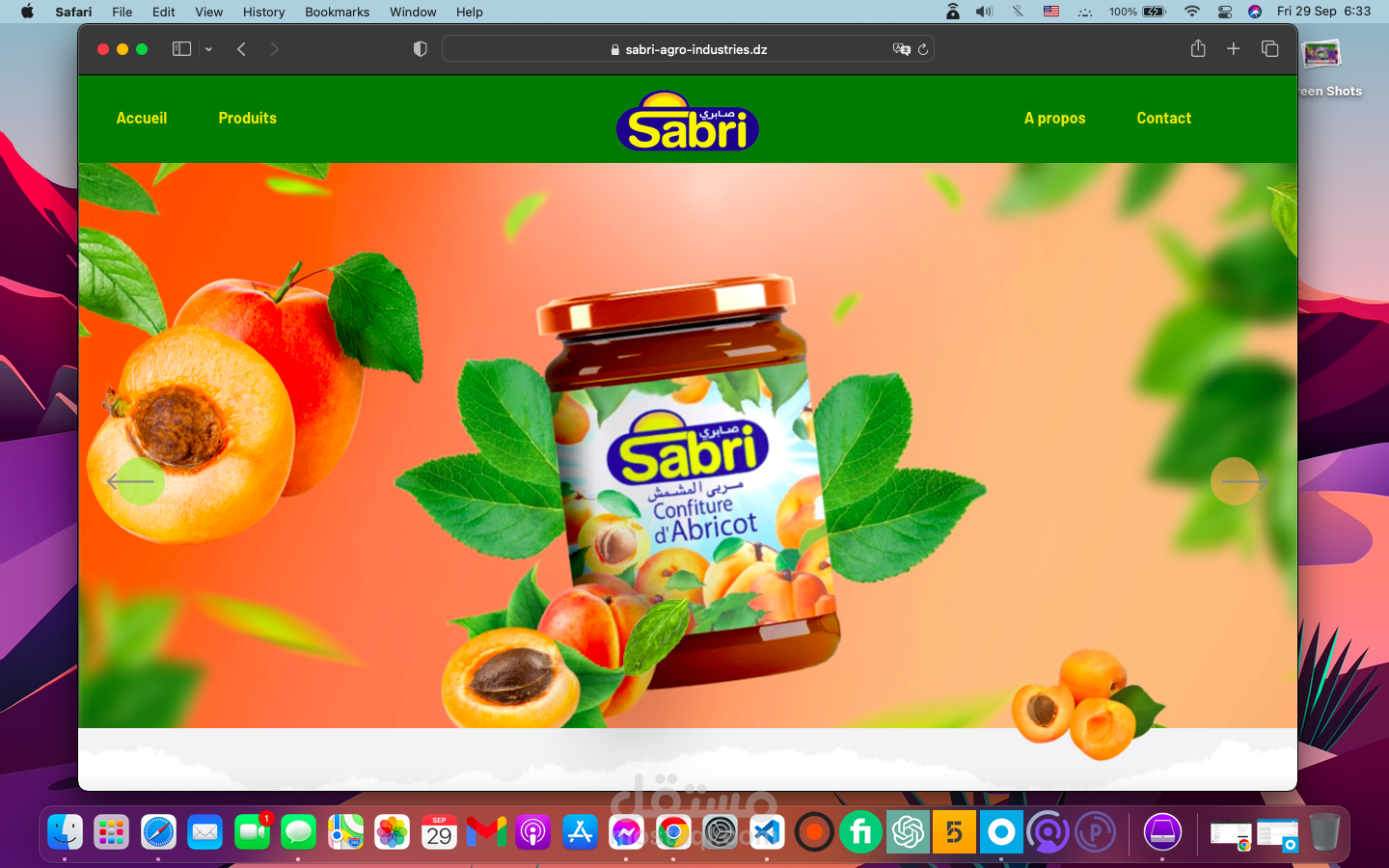Image resolution: width=1389 pixels, height=868 pixels.
Task: Open the Bookmarks menu
Action: tap(337, 12)
